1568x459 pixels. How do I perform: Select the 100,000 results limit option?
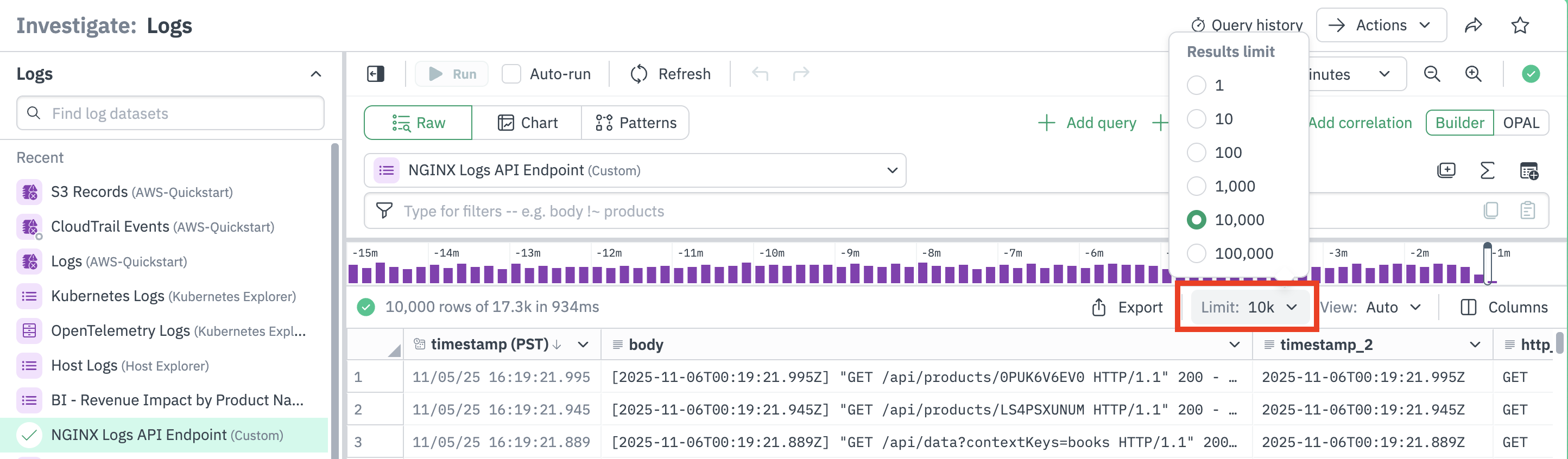click(1197, 253)
